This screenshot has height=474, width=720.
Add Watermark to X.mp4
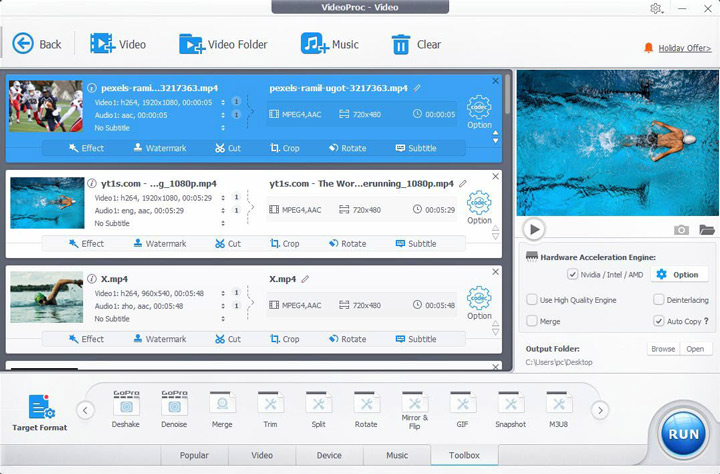pyautogui.click(x=160, y=339)
